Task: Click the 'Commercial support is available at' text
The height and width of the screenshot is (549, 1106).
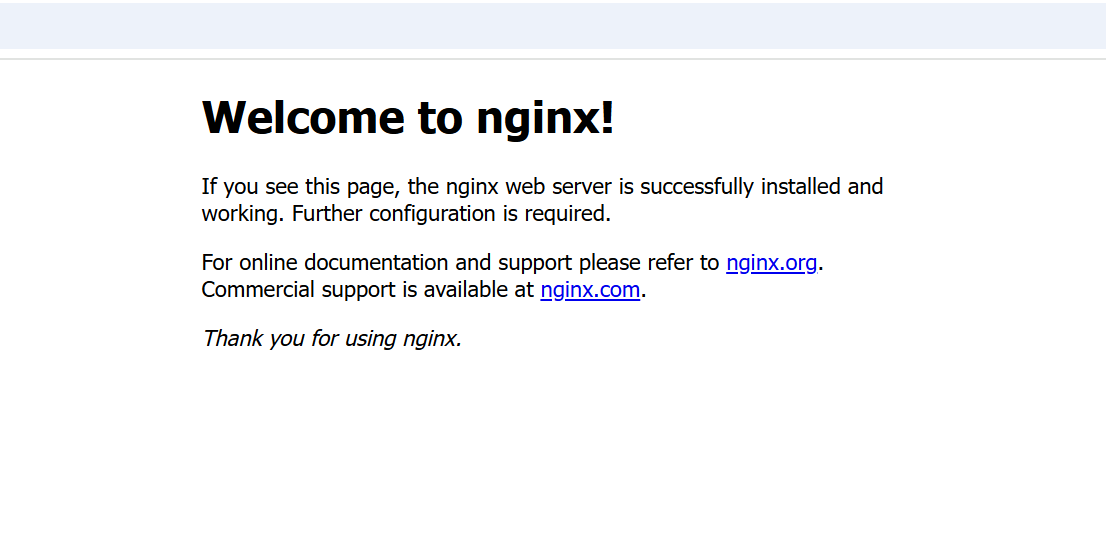Action: (368, 290)
